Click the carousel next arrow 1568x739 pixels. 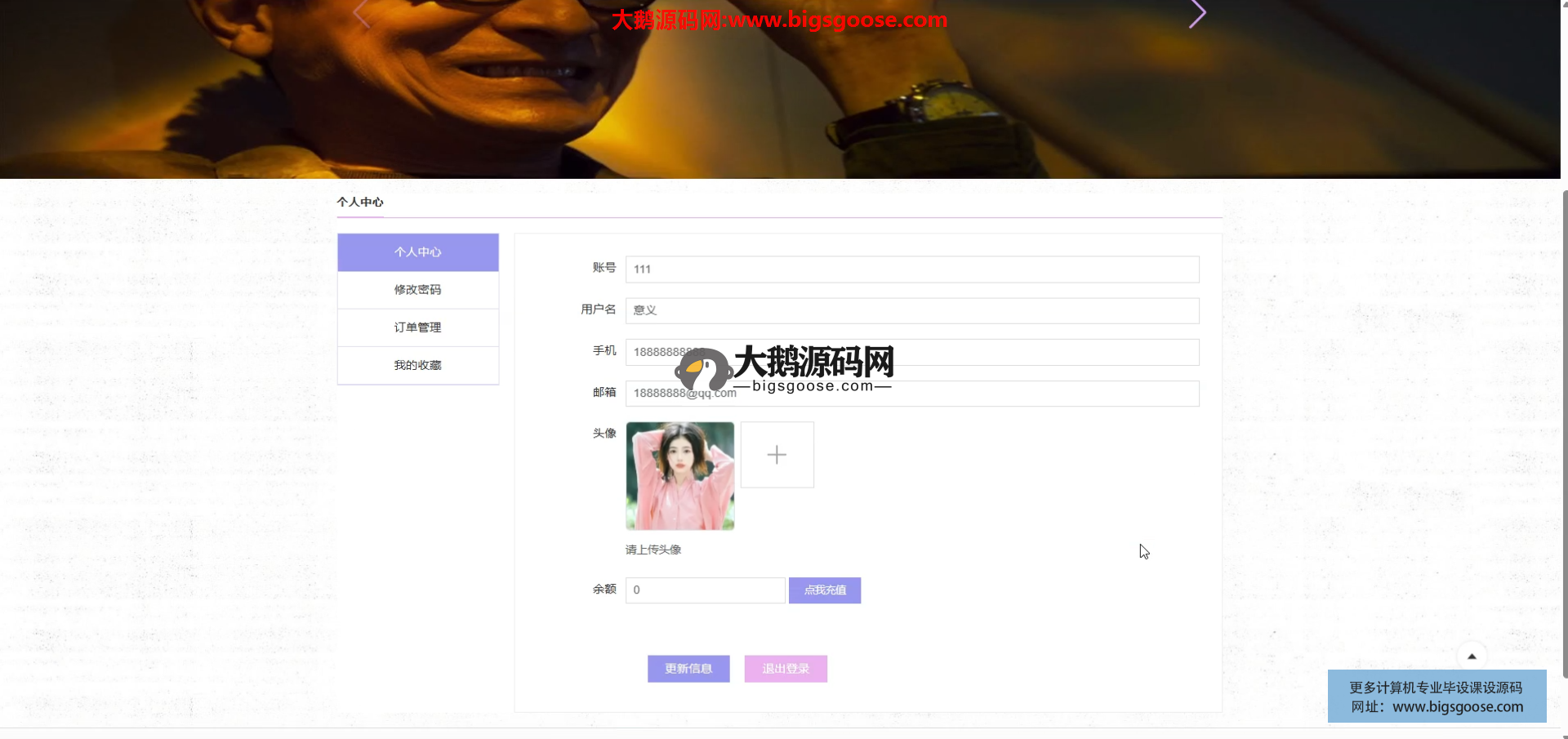1196,14
